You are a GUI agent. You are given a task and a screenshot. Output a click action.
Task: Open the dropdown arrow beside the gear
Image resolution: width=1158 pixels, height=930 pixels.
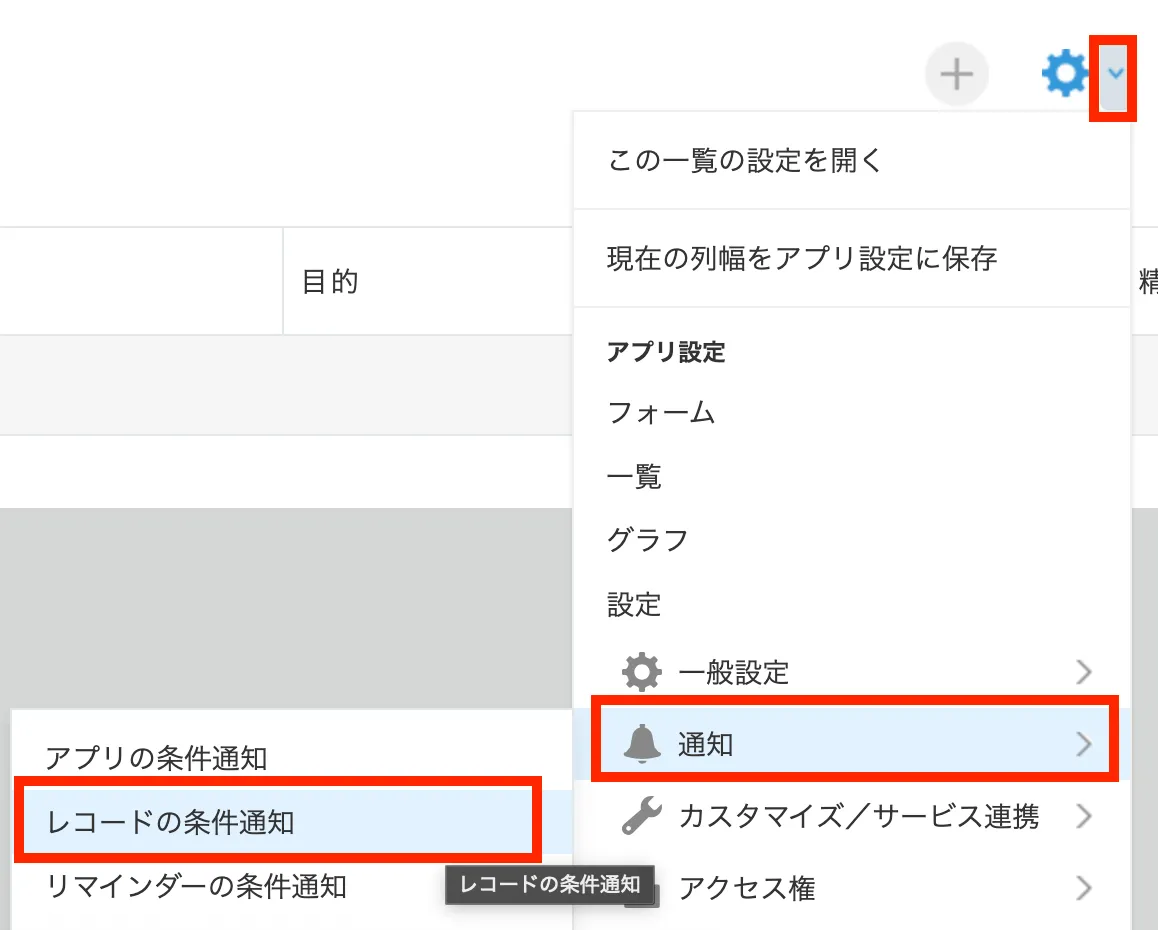tap(1114, 74)
